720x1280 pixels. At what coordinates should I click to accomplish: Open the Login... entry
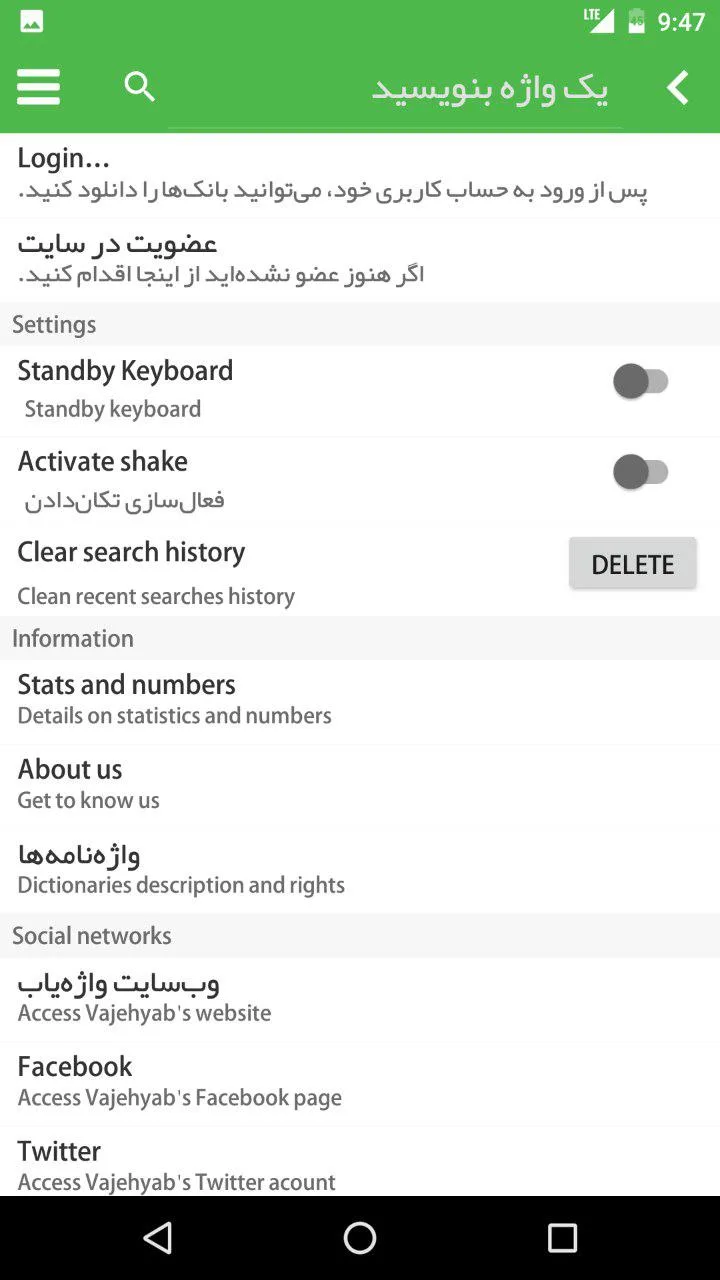click(360, 174)
